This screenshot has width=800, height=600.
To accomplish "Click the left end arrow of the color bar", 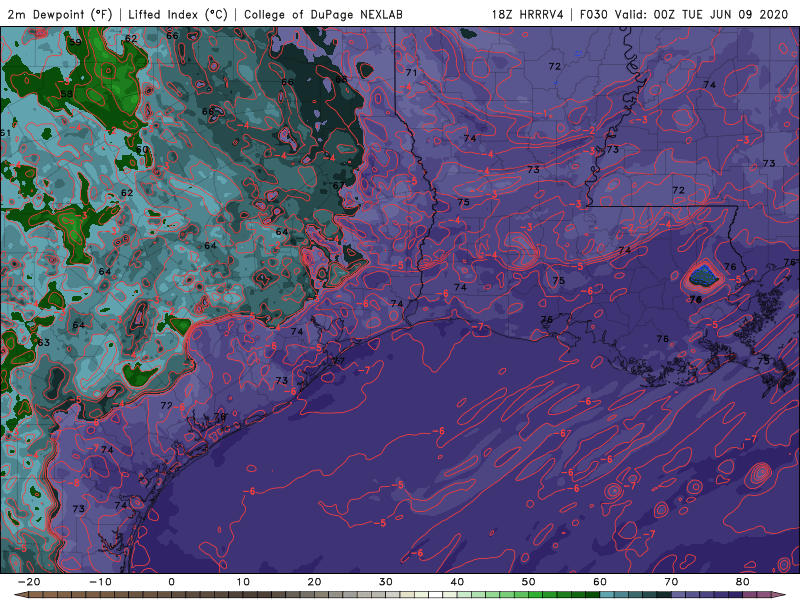I will click(x=20, y=595).
